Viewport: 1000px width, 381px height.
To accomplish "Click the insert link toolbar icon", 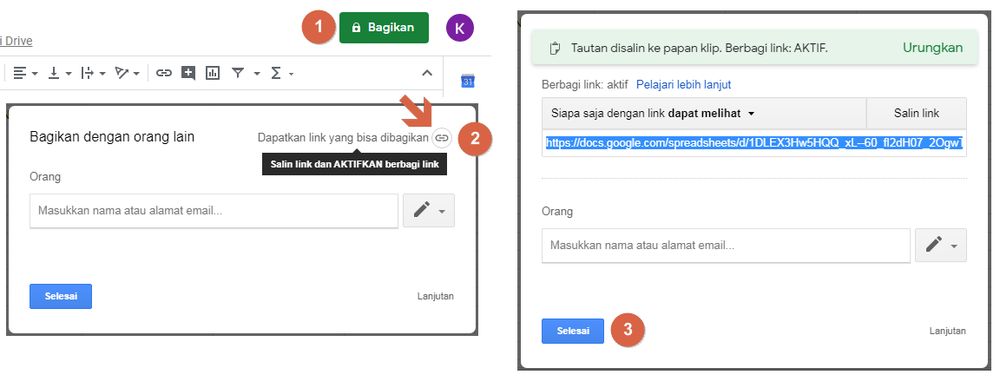I will (164, 73).
